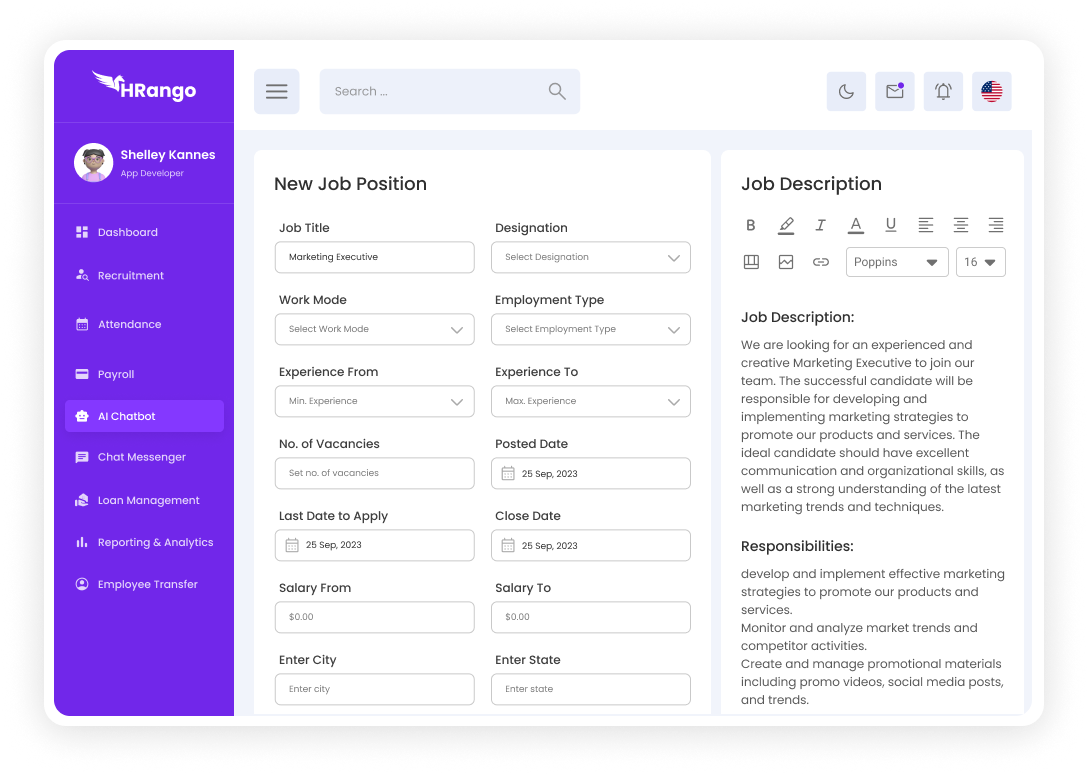1088x774 pixels.
Task: Open the mail inbox icon
Action: point(895,91)
